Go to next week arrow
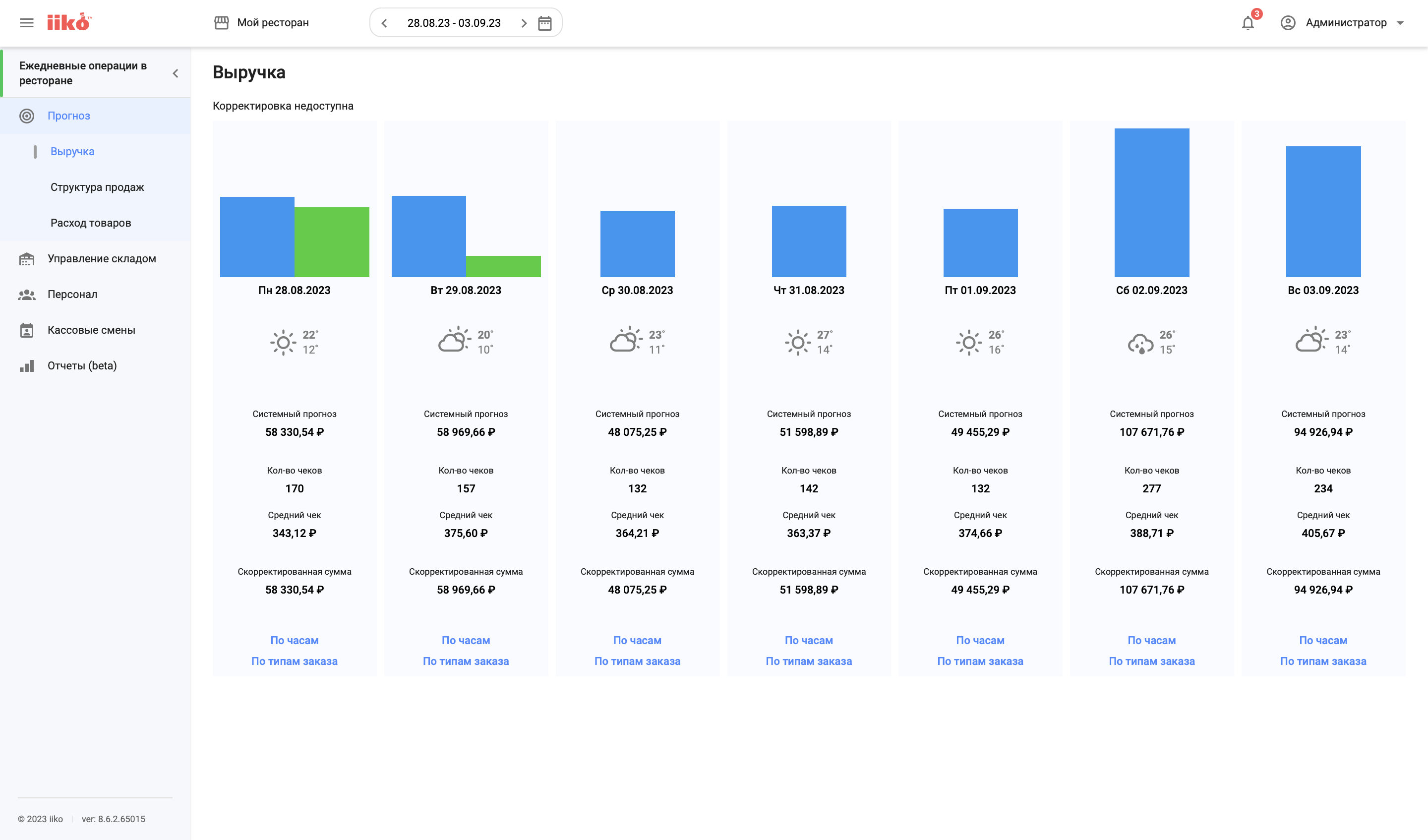1428x840 pixels. coord(524,23)
